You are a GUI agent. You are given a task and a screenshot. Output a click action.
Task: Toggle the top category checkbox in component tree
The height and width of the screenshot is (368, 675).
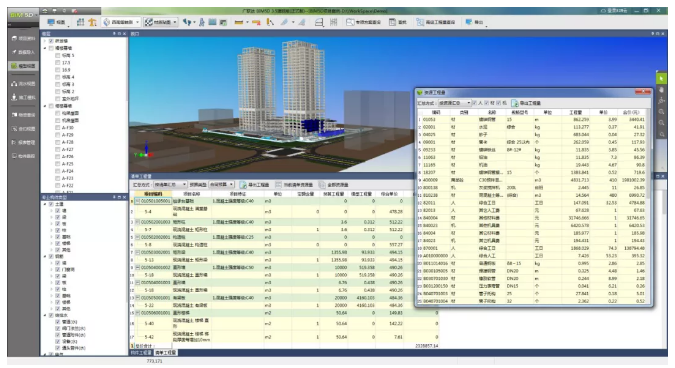coord(51,204)
